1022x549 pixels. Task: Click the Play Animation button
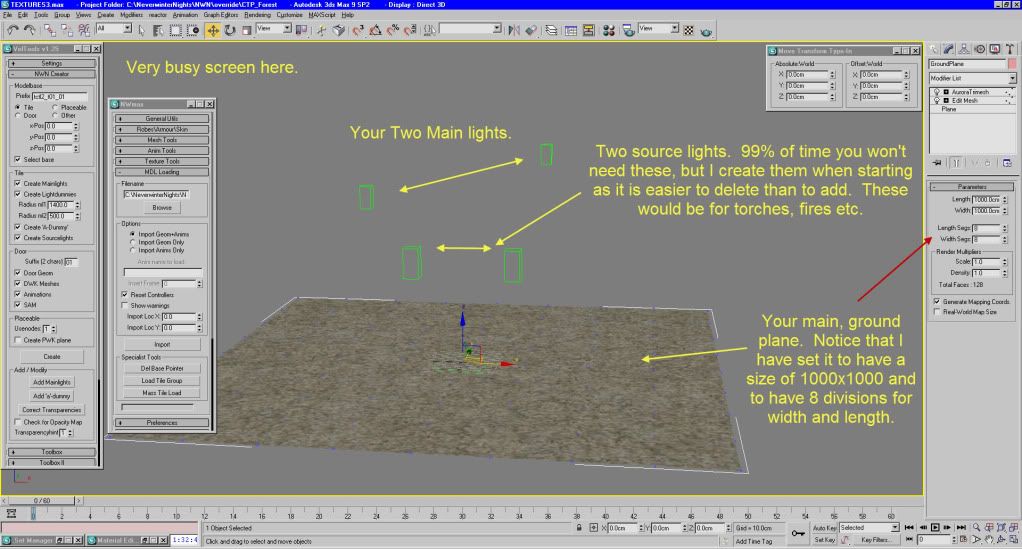tap(935, 527)
